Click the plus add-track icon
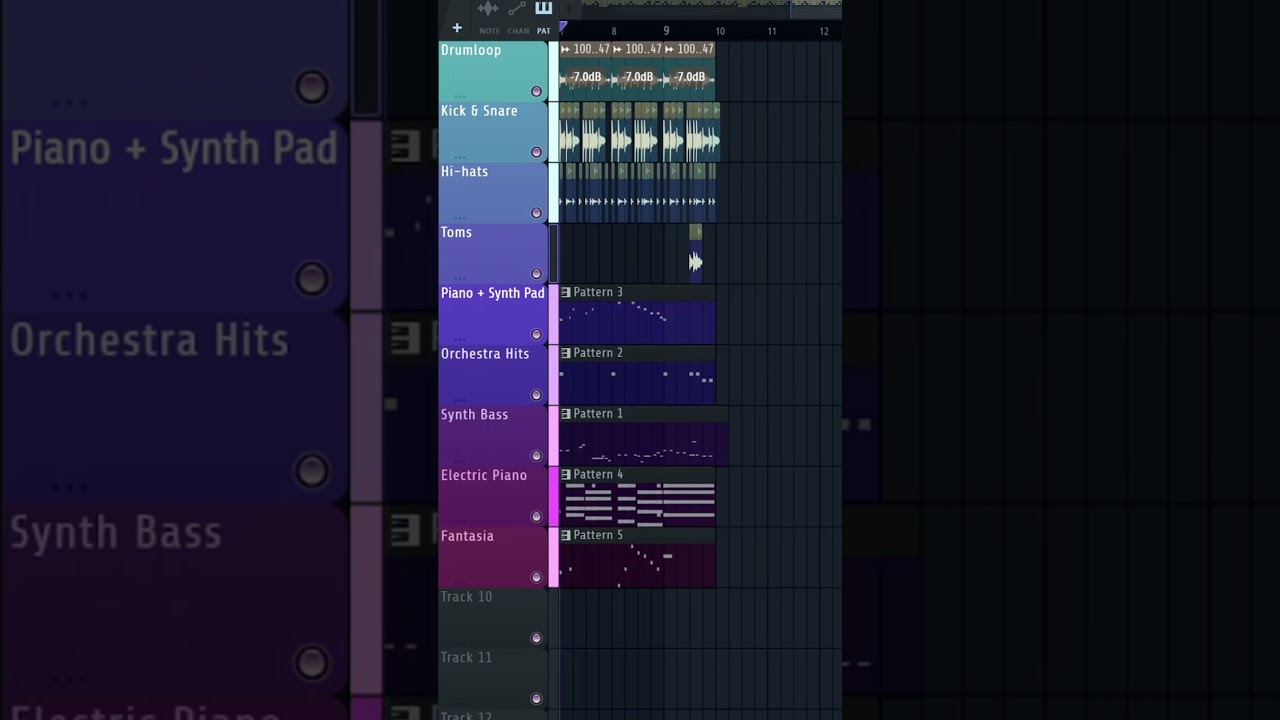1280x720 pixels. click(x=457, y=28)
